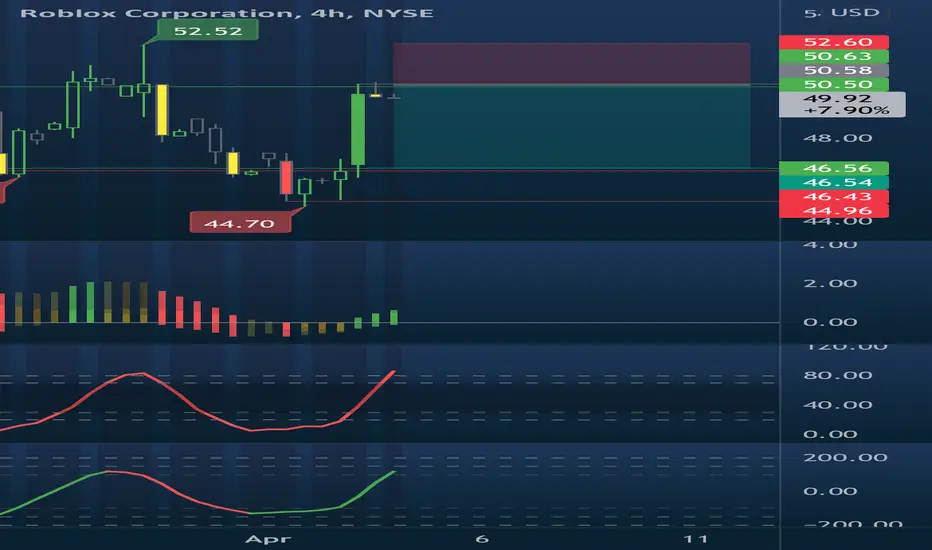Click the tallest green histogram bar

coord(90,302)
